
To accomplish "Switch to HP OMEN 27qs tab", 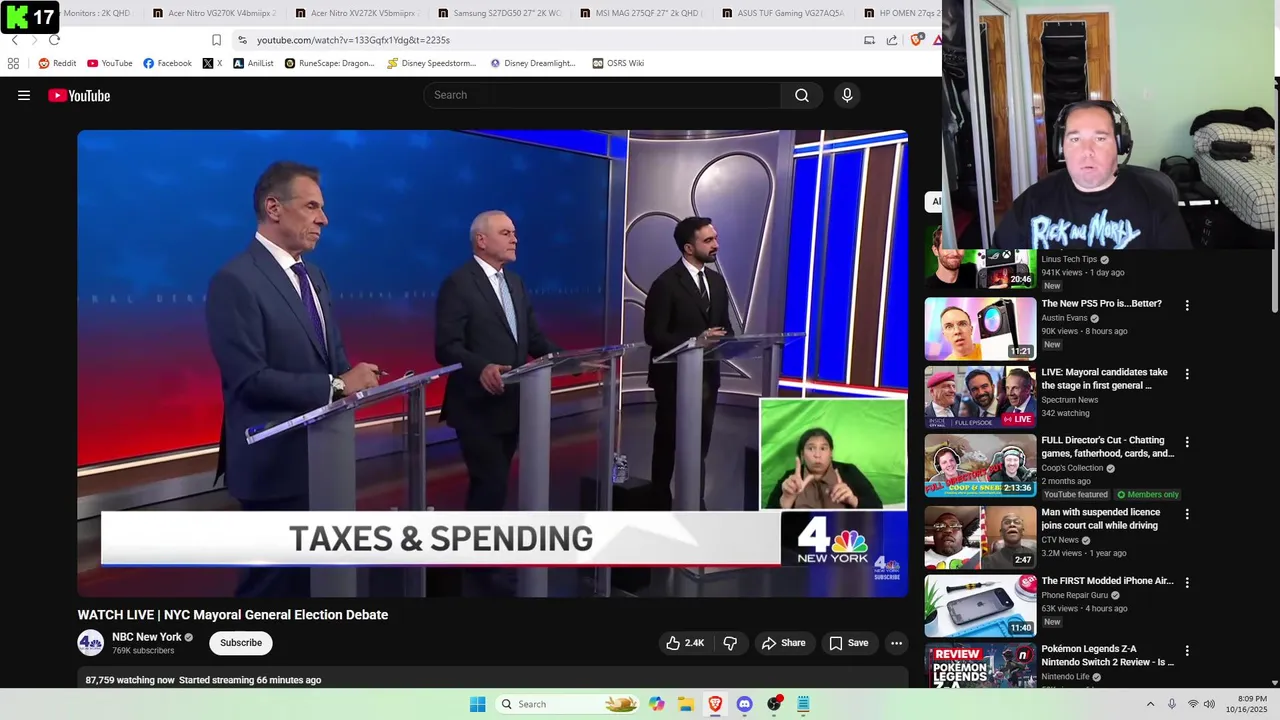I will pyautogui.click(x=900, y=13).
